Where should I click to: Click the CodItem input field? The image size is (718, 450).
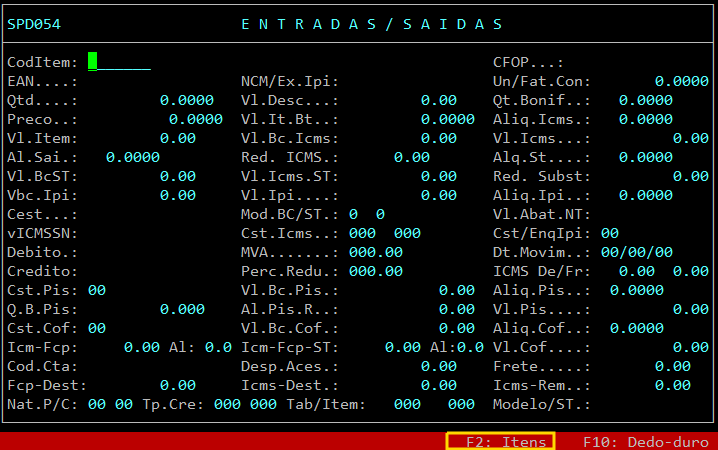[x=118, y=62]
